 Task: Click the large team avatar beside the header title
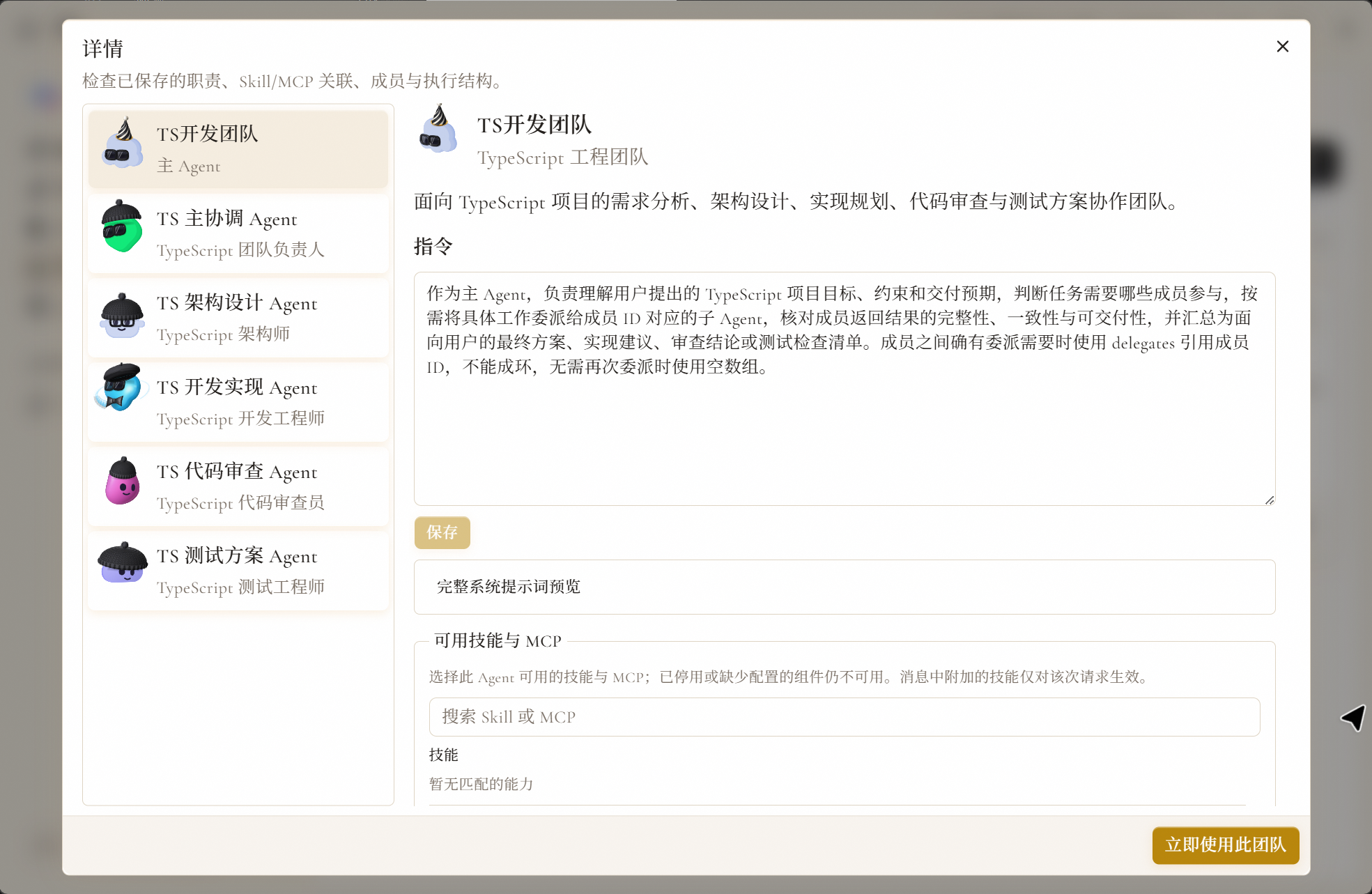(438, 130)
